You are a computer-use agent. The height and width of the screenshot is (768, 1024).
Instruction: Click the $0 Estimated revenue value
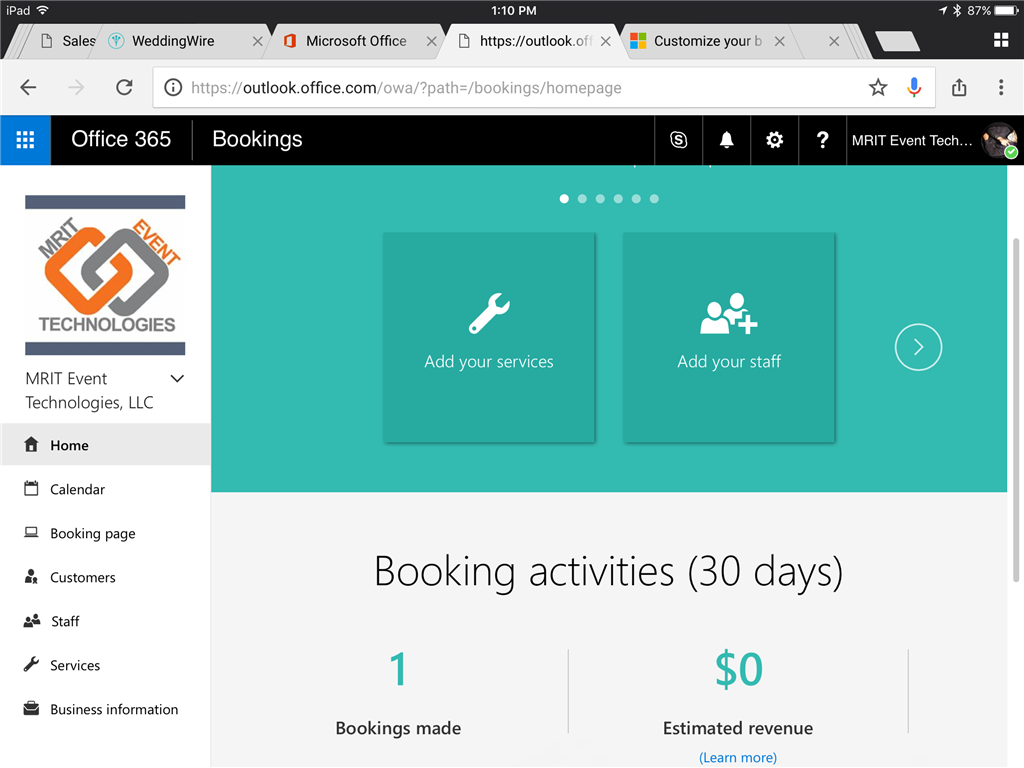coord(739,669)
